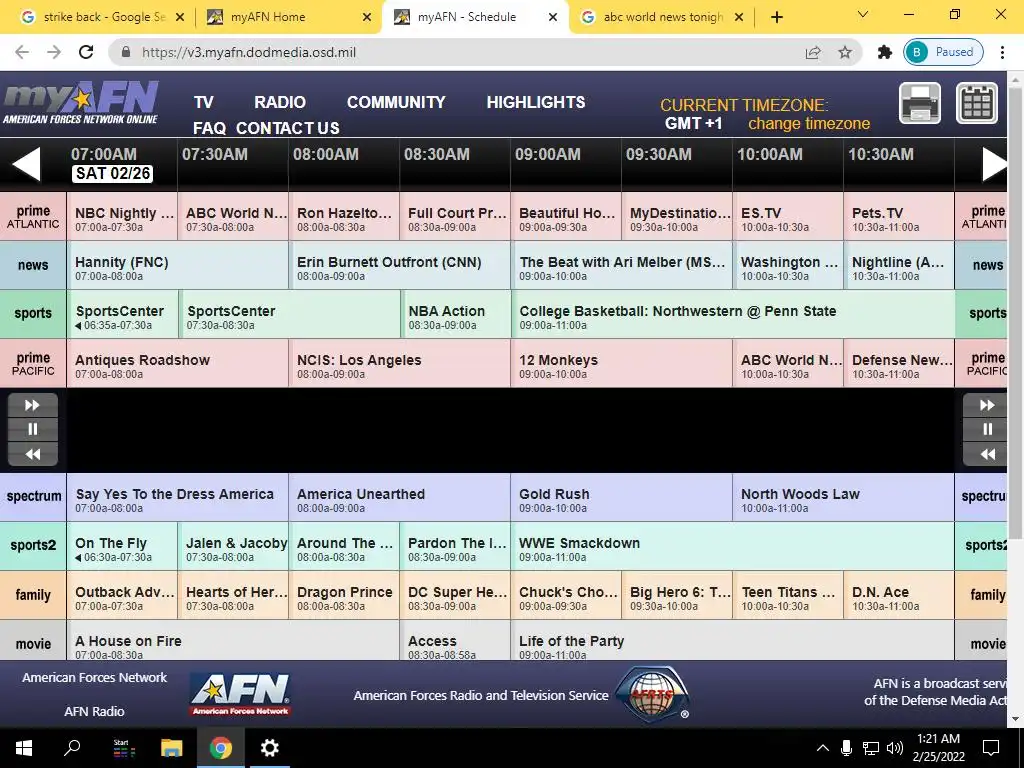Viewport: 1024px width, 768px height.
Task: Open volume control in system tray
Action: [x=895, y=748]
